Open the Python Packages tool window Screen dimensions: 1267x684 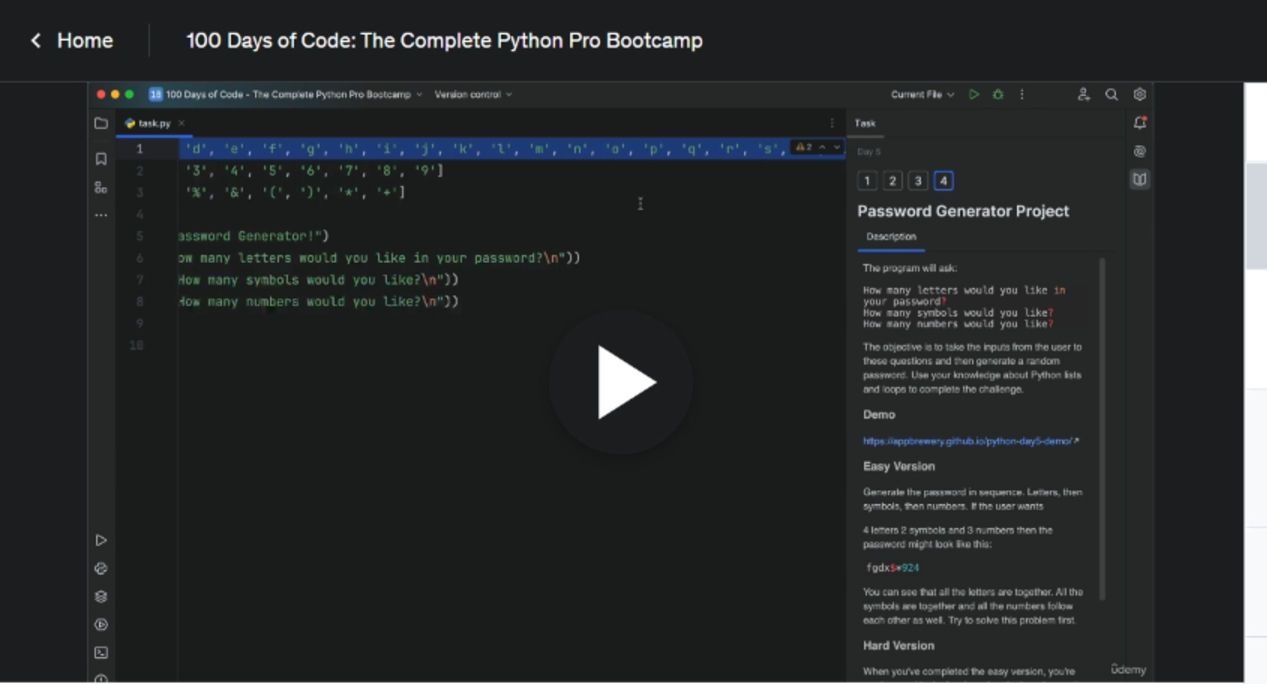(101, 569)
